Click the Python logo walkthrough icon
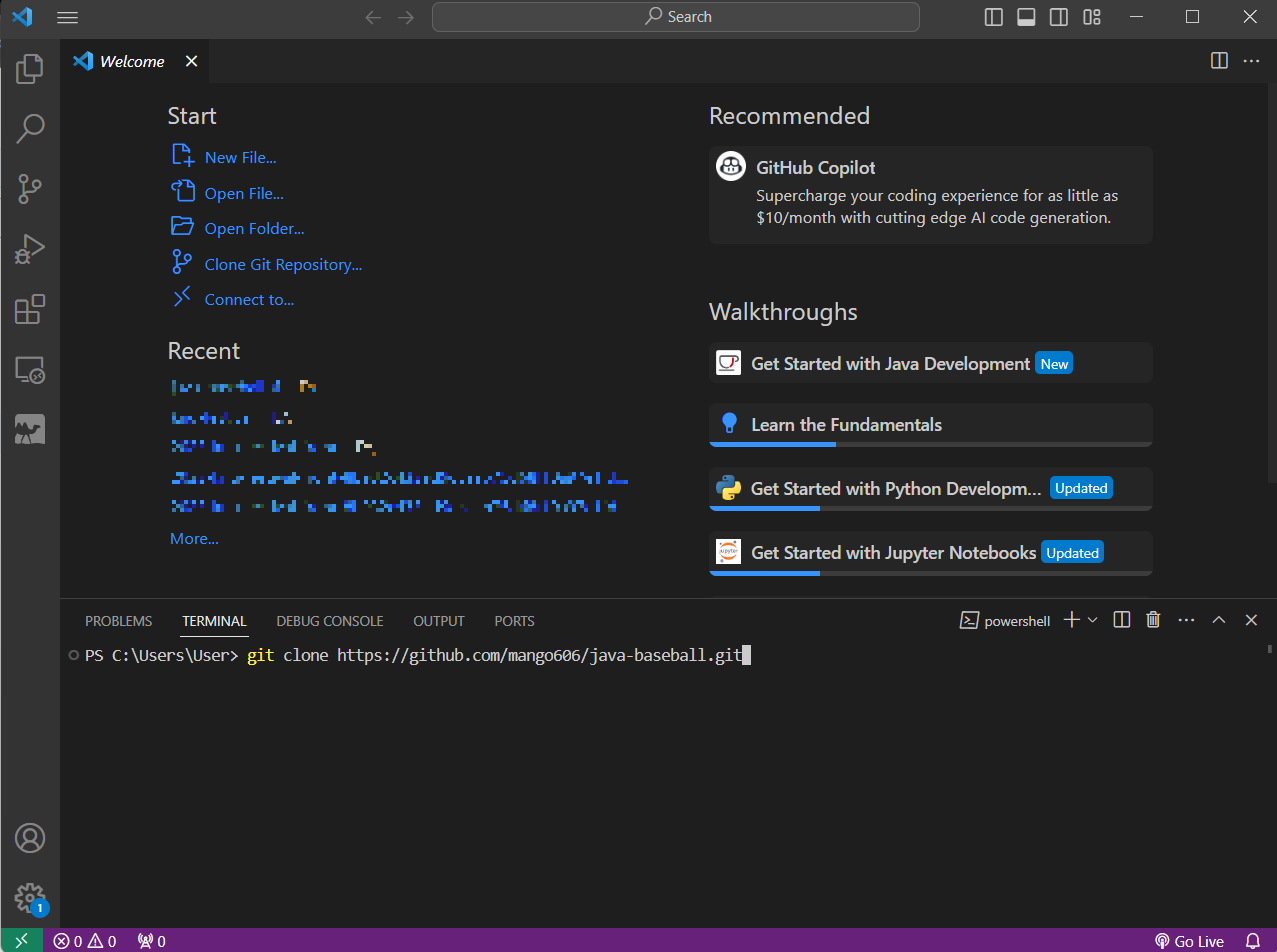The width and height of the screenshot is (1277, 952). (729, 488)
